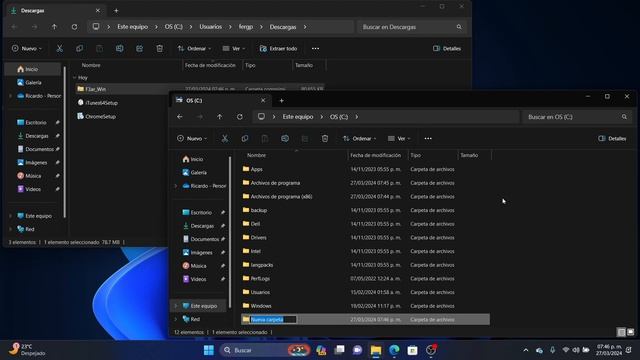
Task: Refresh the Descargas window
Action: 74,27
